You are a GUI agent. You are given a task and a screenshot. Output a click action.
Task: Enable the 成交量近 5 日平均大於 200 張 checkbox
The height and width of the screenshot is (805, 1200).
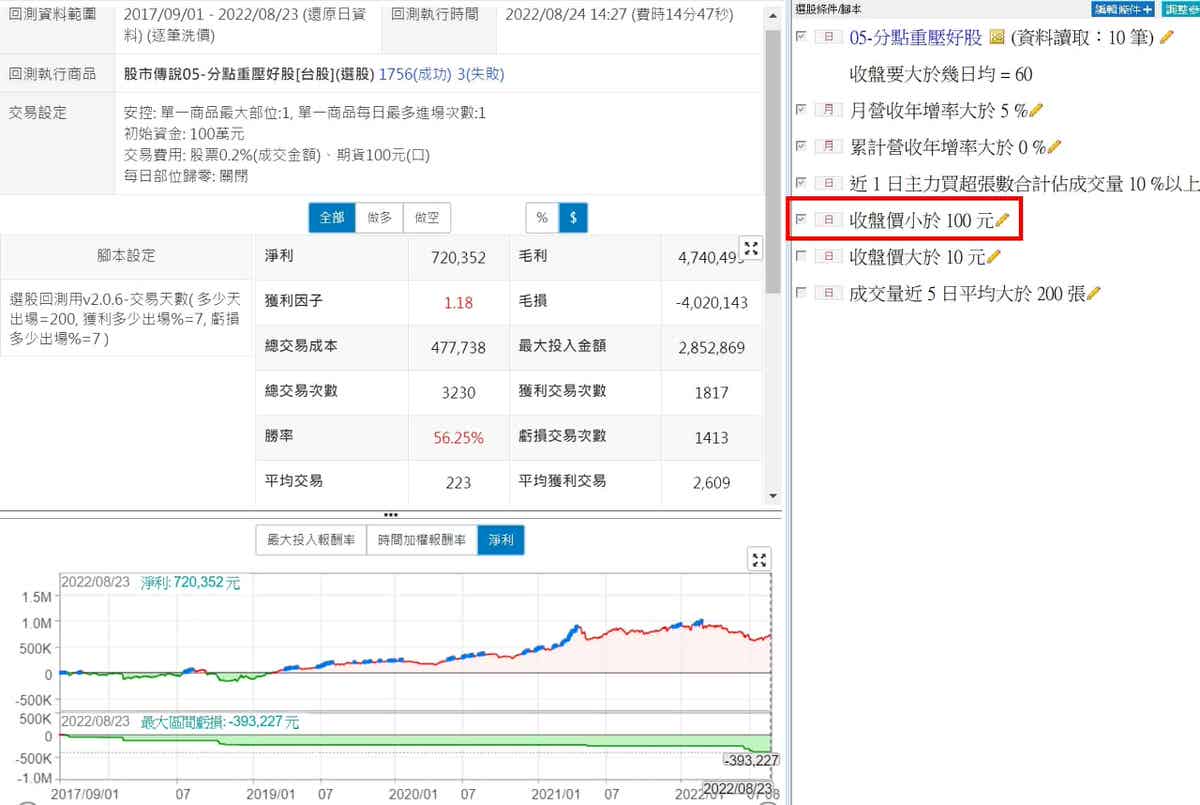pos(800,292)
